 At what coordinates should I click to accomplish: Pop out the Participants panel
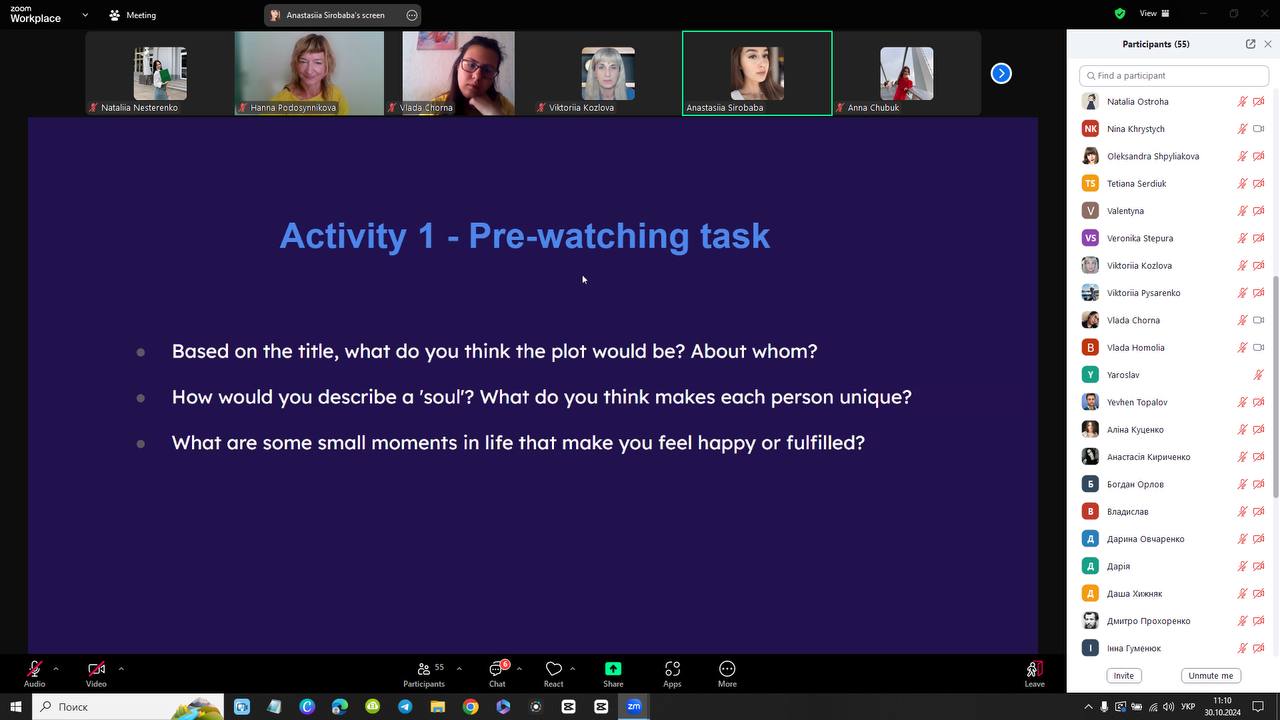(1250, 44)
